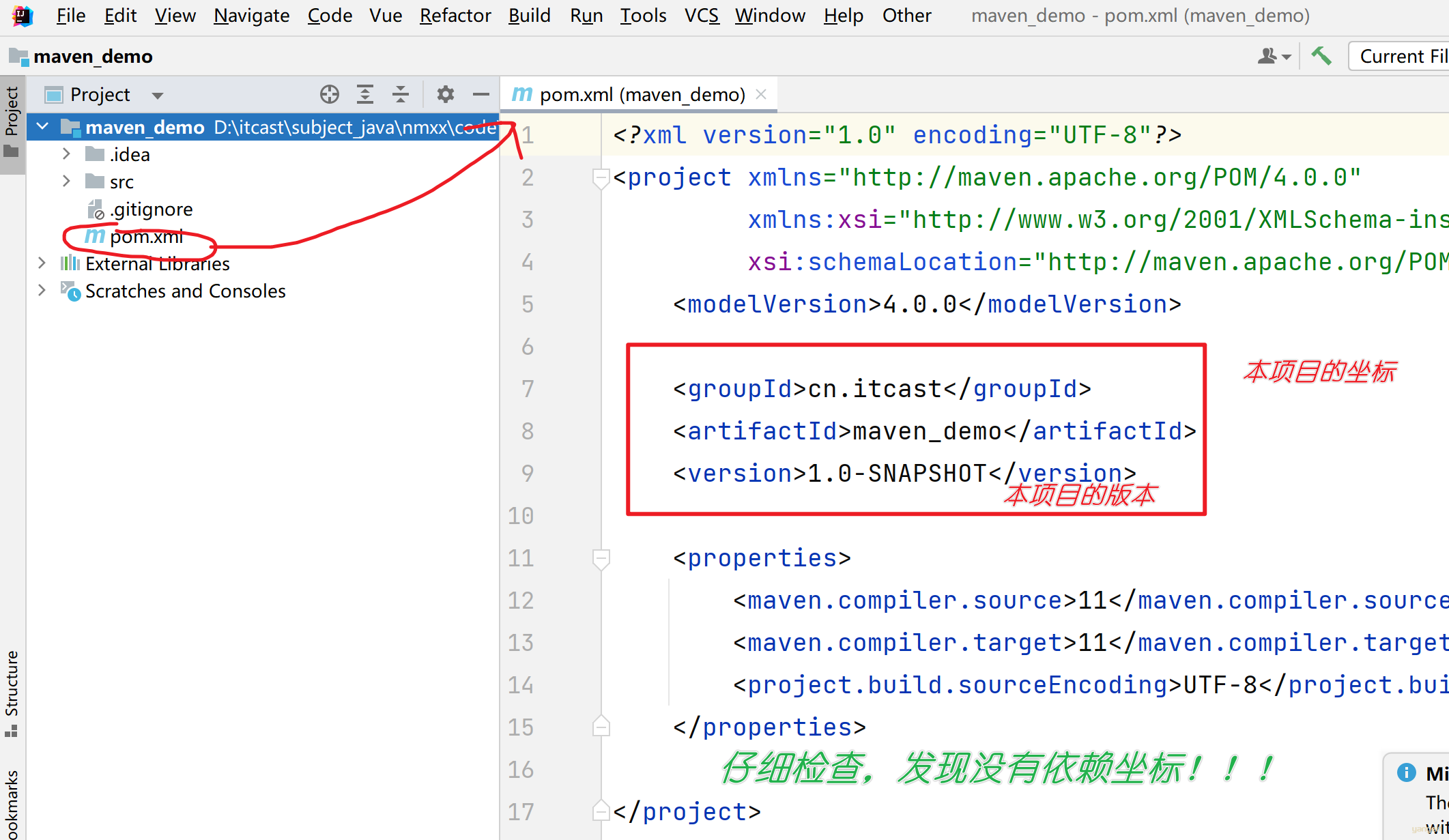Fold the properties tag at line 11
Screen dimensions: 1449x840
click(601, 559)
